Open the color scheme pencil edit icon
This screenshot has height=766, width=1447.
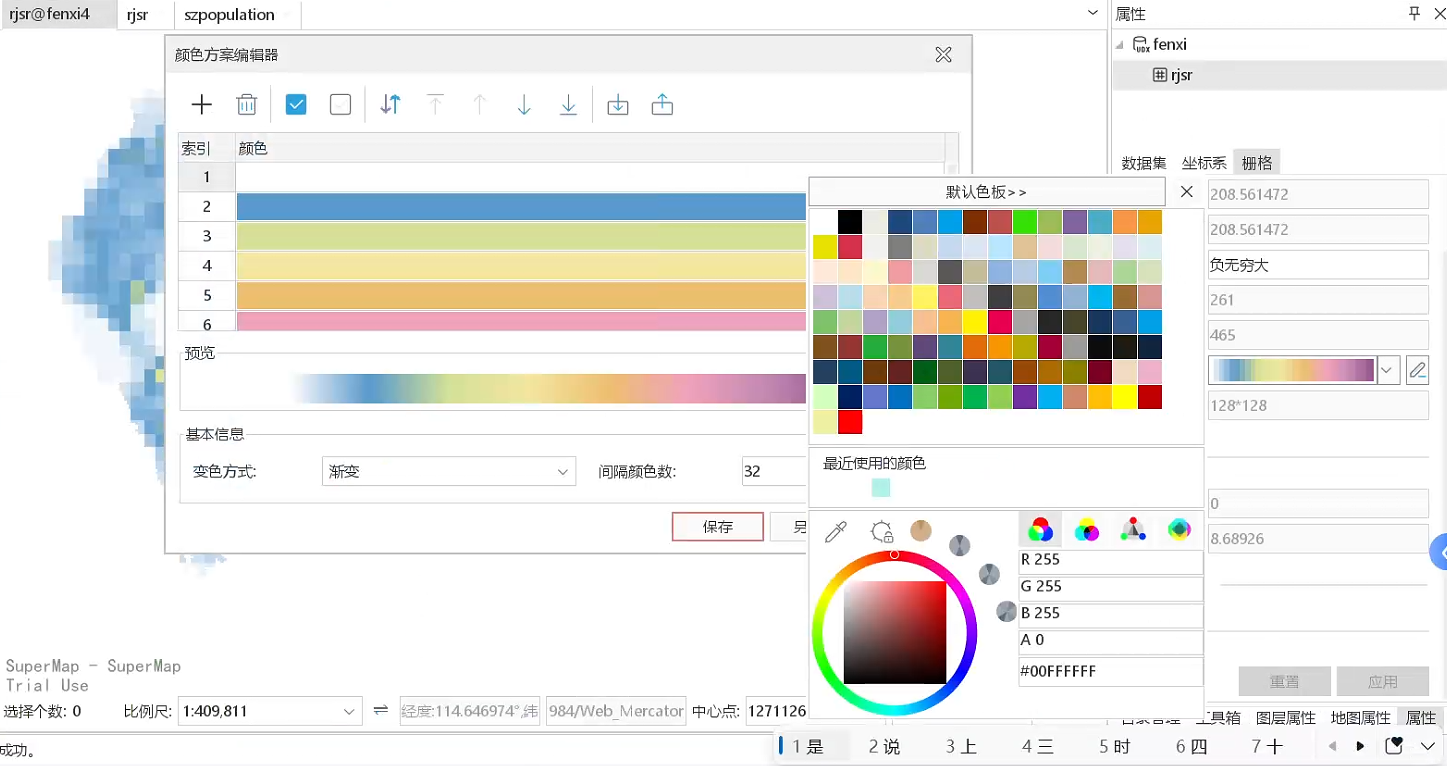click(1417, 371)
